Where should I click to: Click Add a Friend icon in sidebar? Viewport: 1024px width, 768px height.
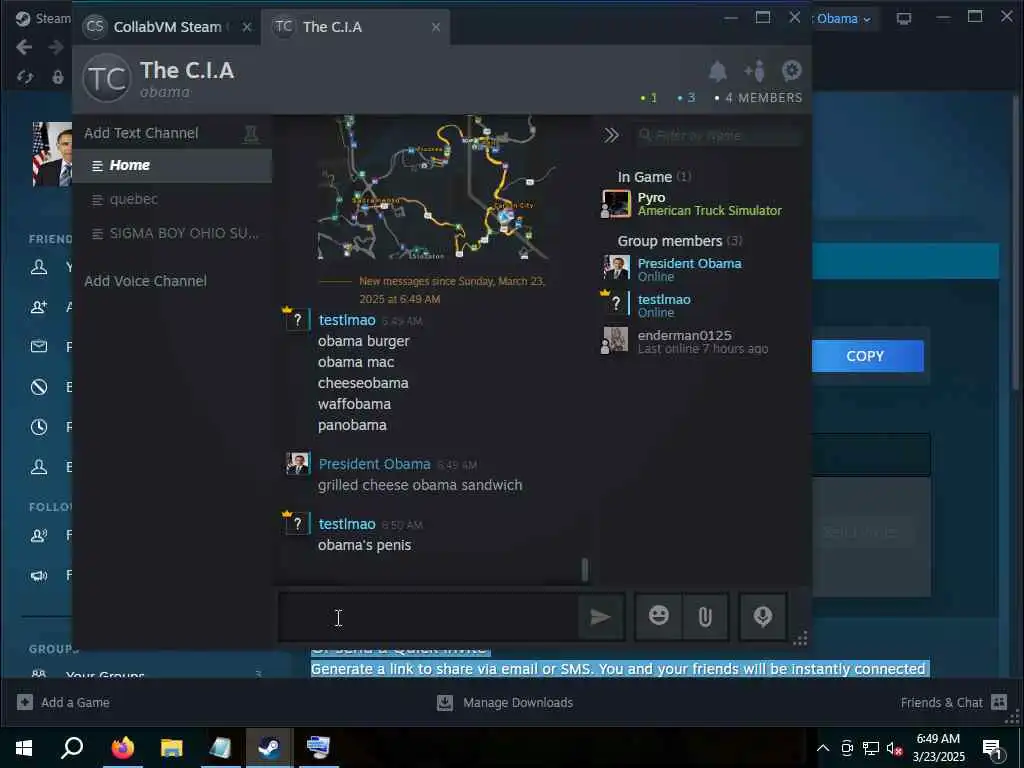39,307
